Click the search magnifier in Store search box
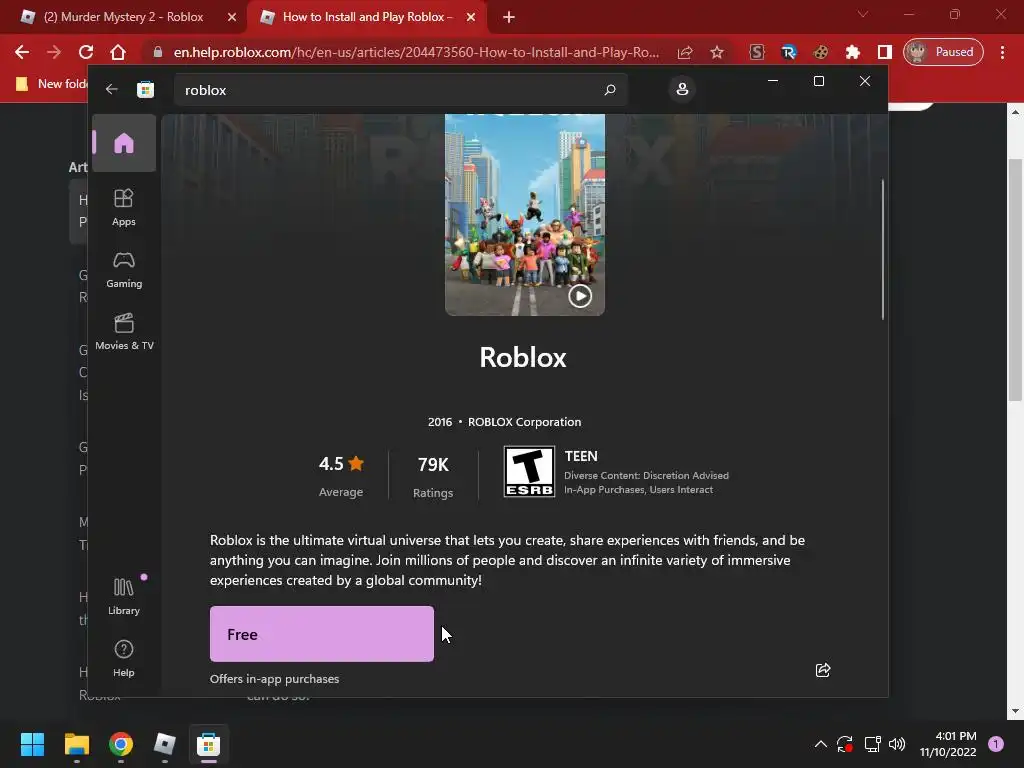 [610, 89]
